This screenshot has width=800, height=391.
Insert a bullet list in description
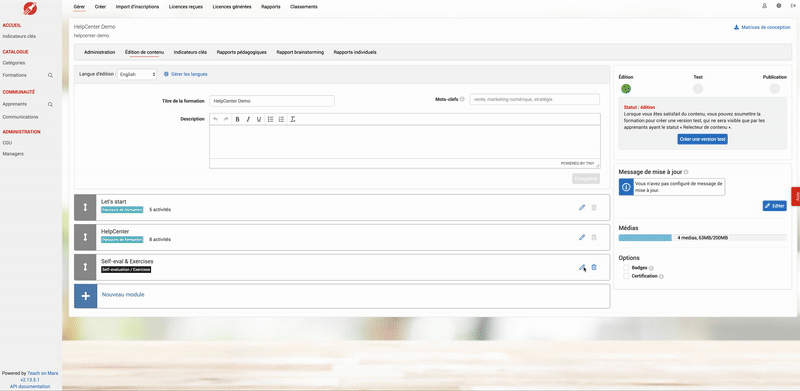(x=270, y=119)
